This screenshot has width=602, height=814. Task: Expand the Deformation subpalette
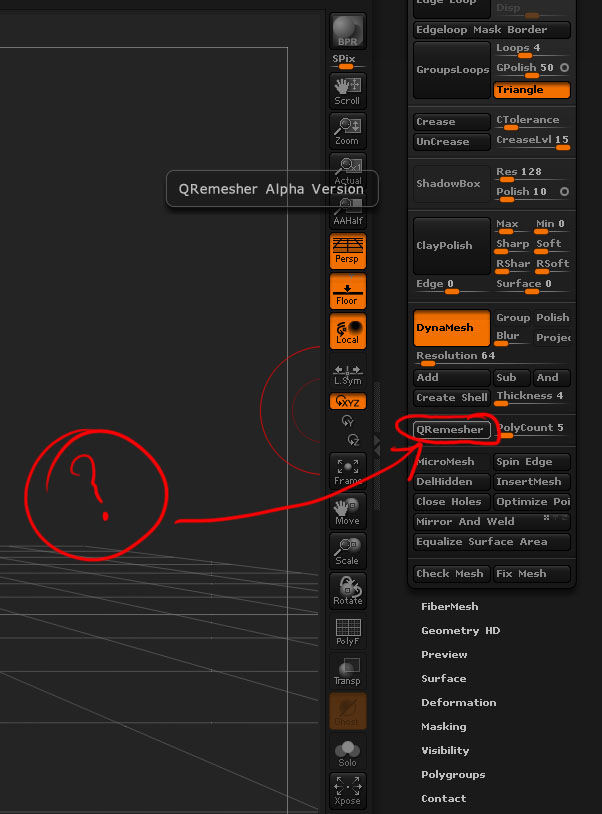[x=459, y=702]
